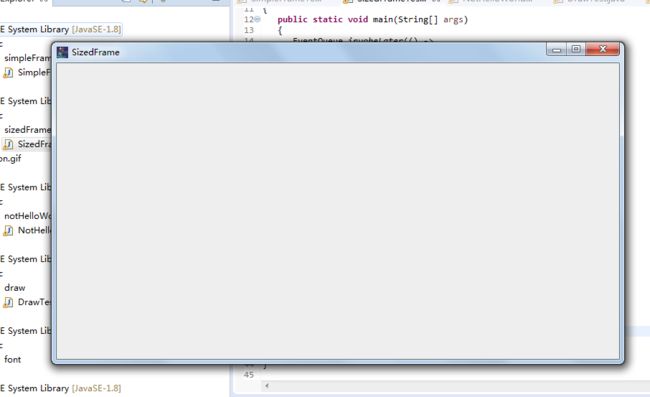Click the SizedFrame title bar text
The image size is (650, 397).
(x=95, y=52)
